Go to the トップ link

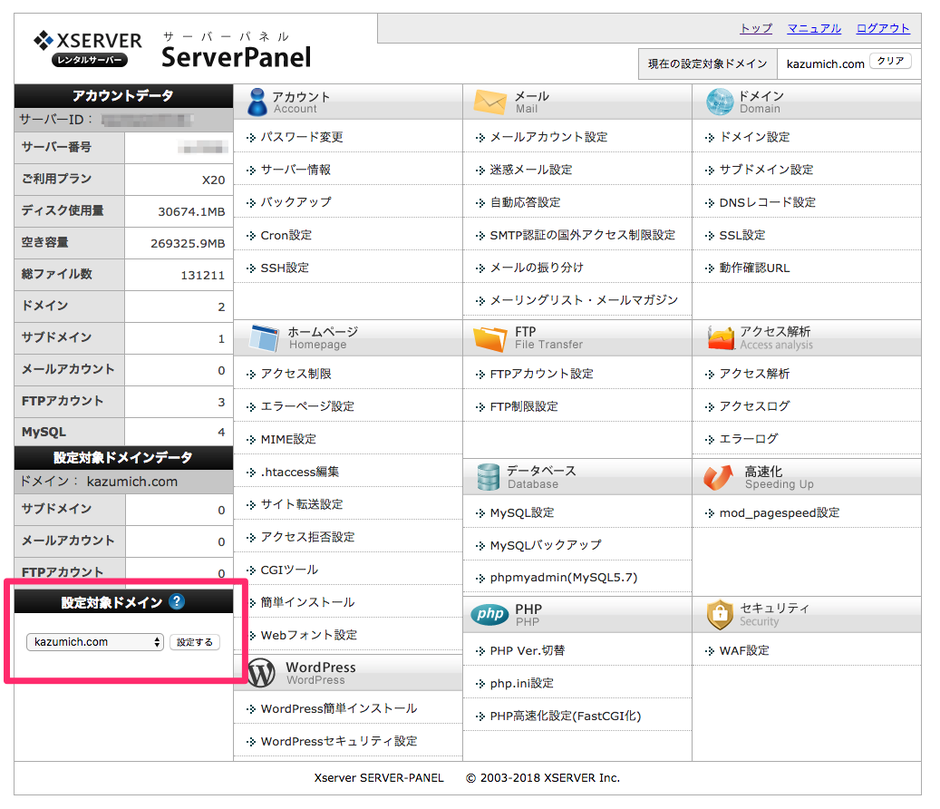pyautogui.click(x=755, y=29)
